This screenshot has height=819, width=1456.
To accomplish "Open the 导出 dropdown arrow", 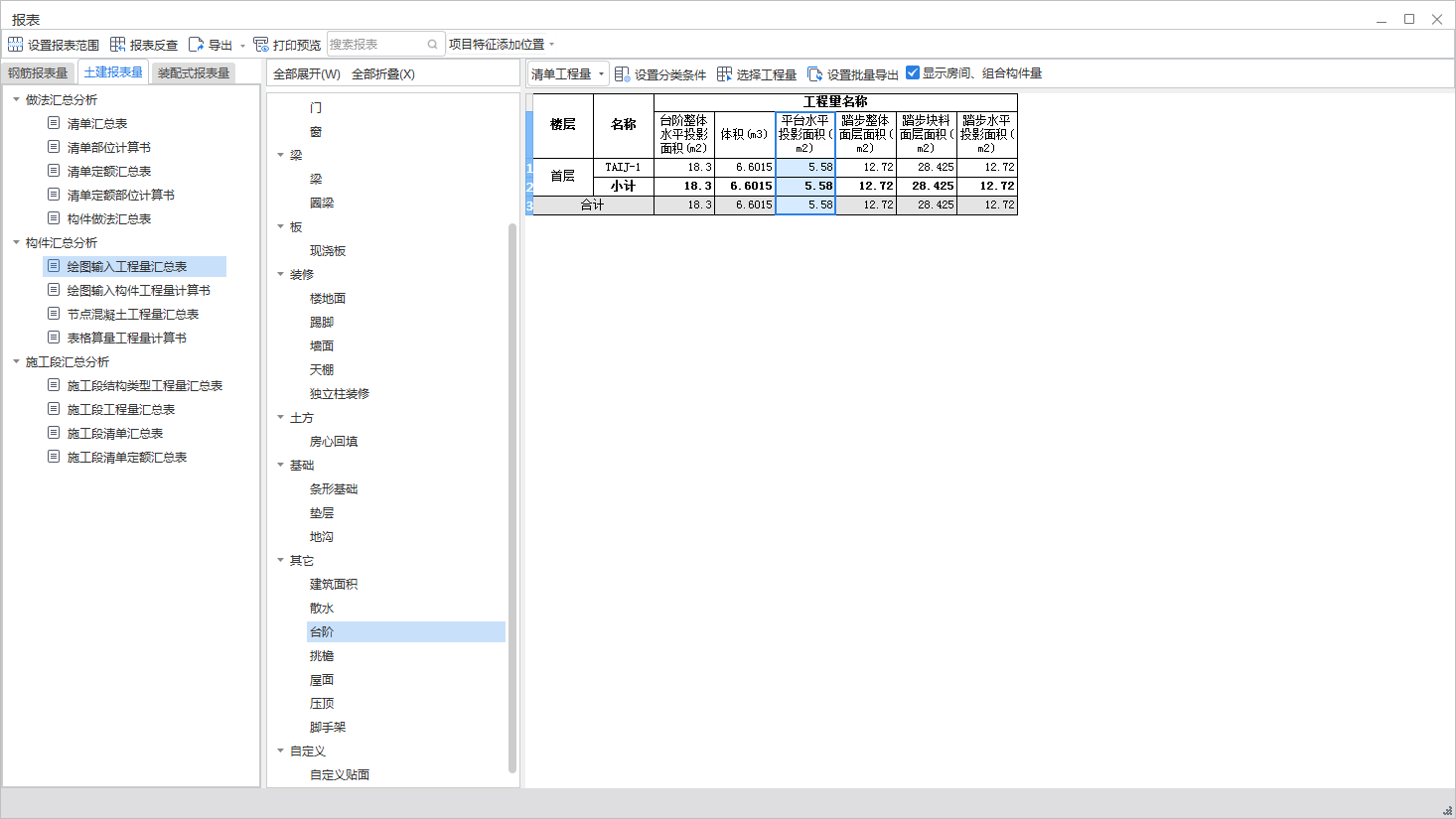I will [242, 46].
